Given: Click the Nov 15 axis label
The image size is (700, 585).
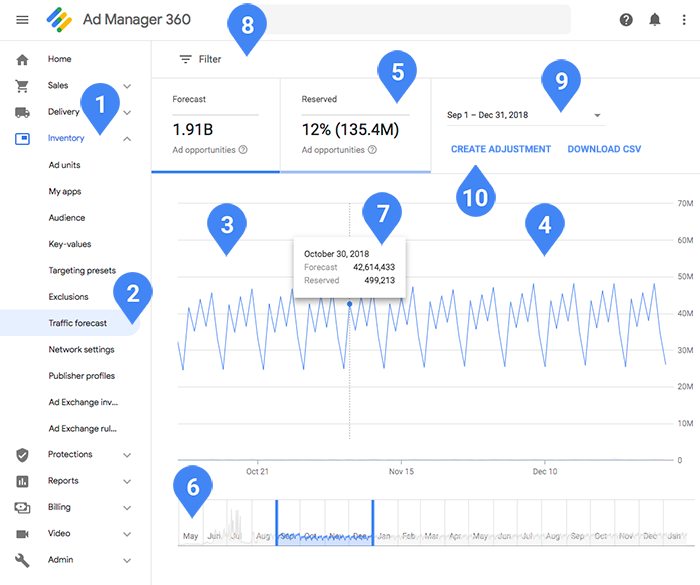Looking at the screenshot, I should coord(401,472).
